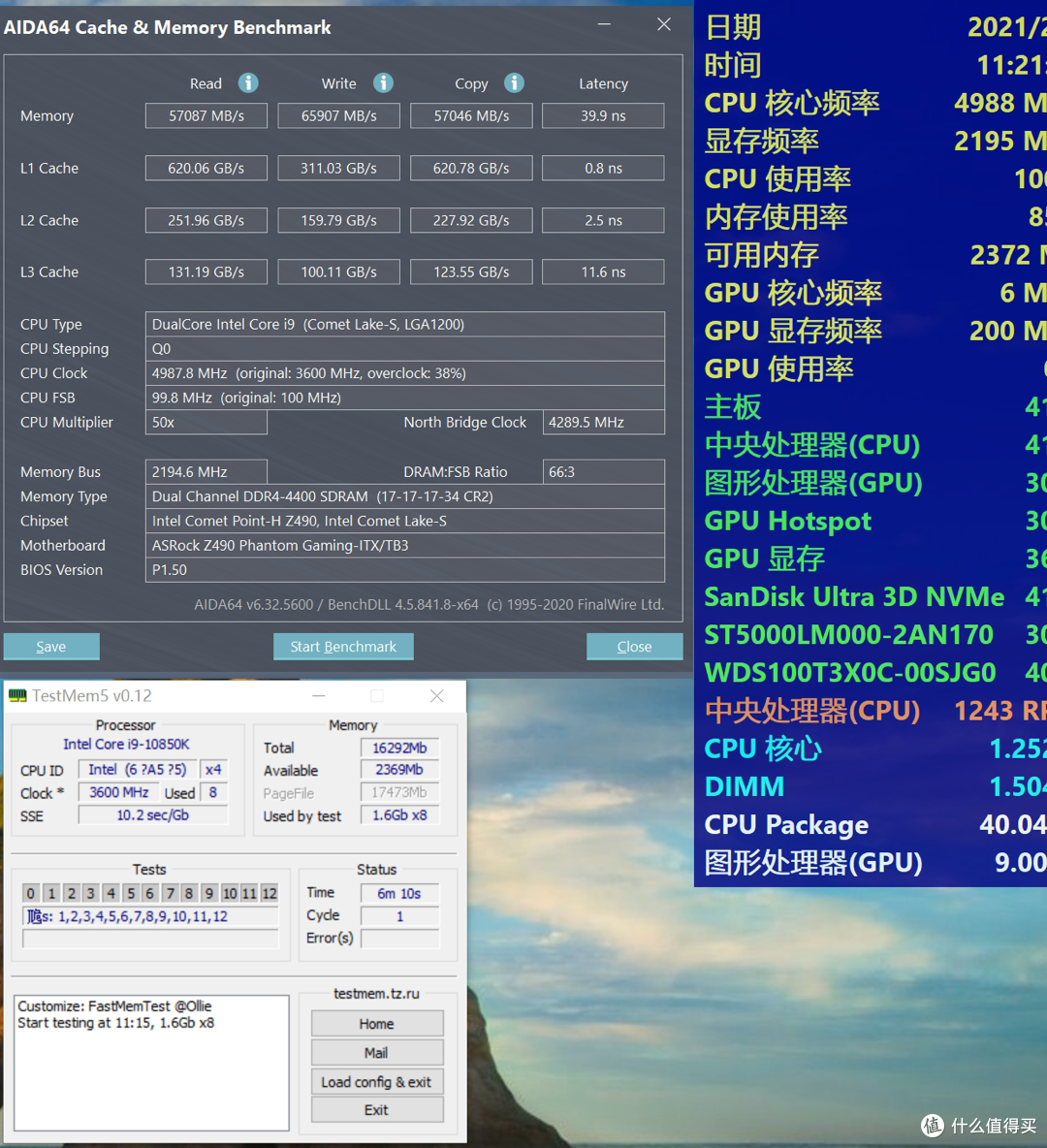Select test number 5 box in TestMem5
Screen dimensions: 1047x1148
(x=131, y=893)
